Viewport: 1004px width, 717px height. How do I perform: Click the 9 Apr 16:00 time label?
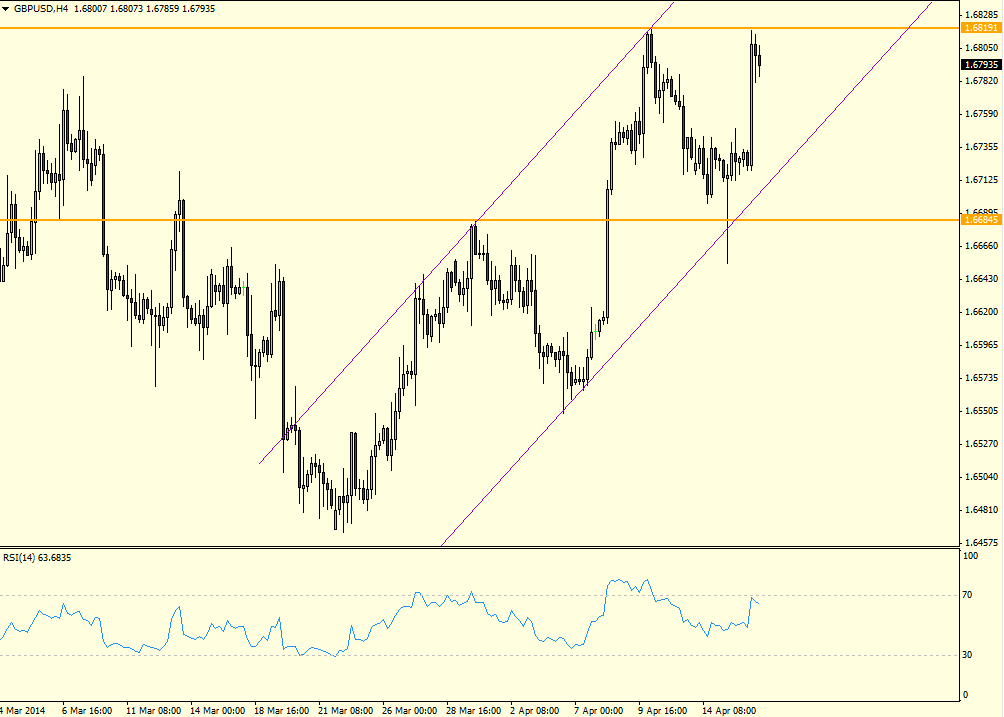(x=663, y=711)
